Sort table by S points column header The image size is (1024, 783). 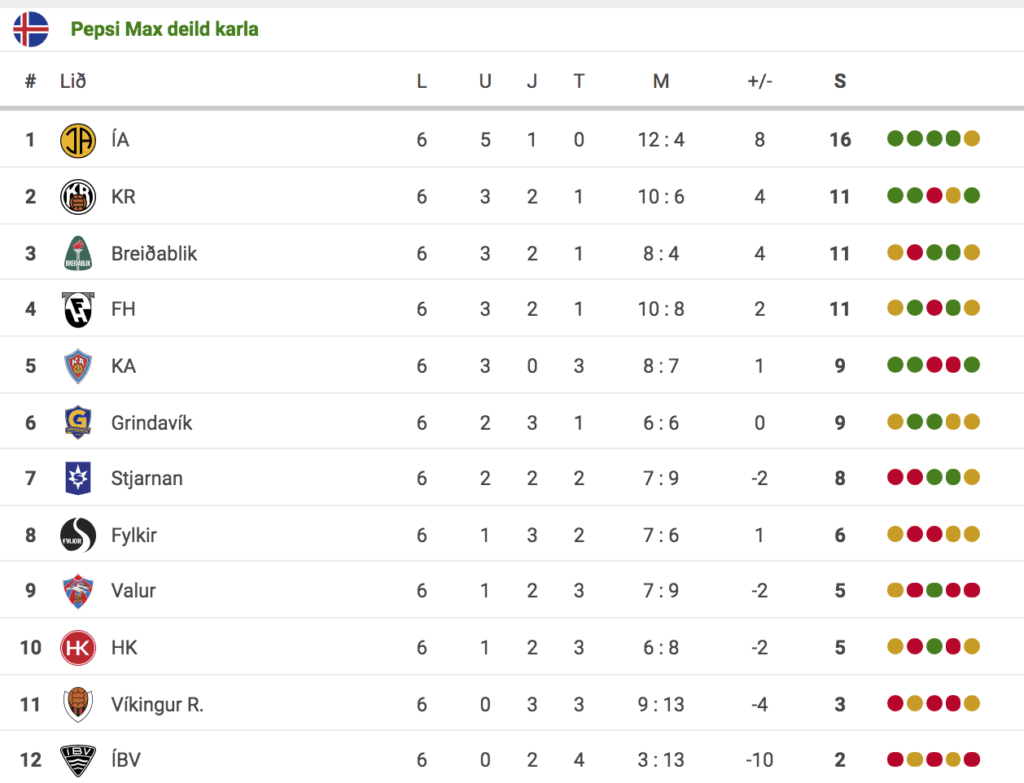840,81
